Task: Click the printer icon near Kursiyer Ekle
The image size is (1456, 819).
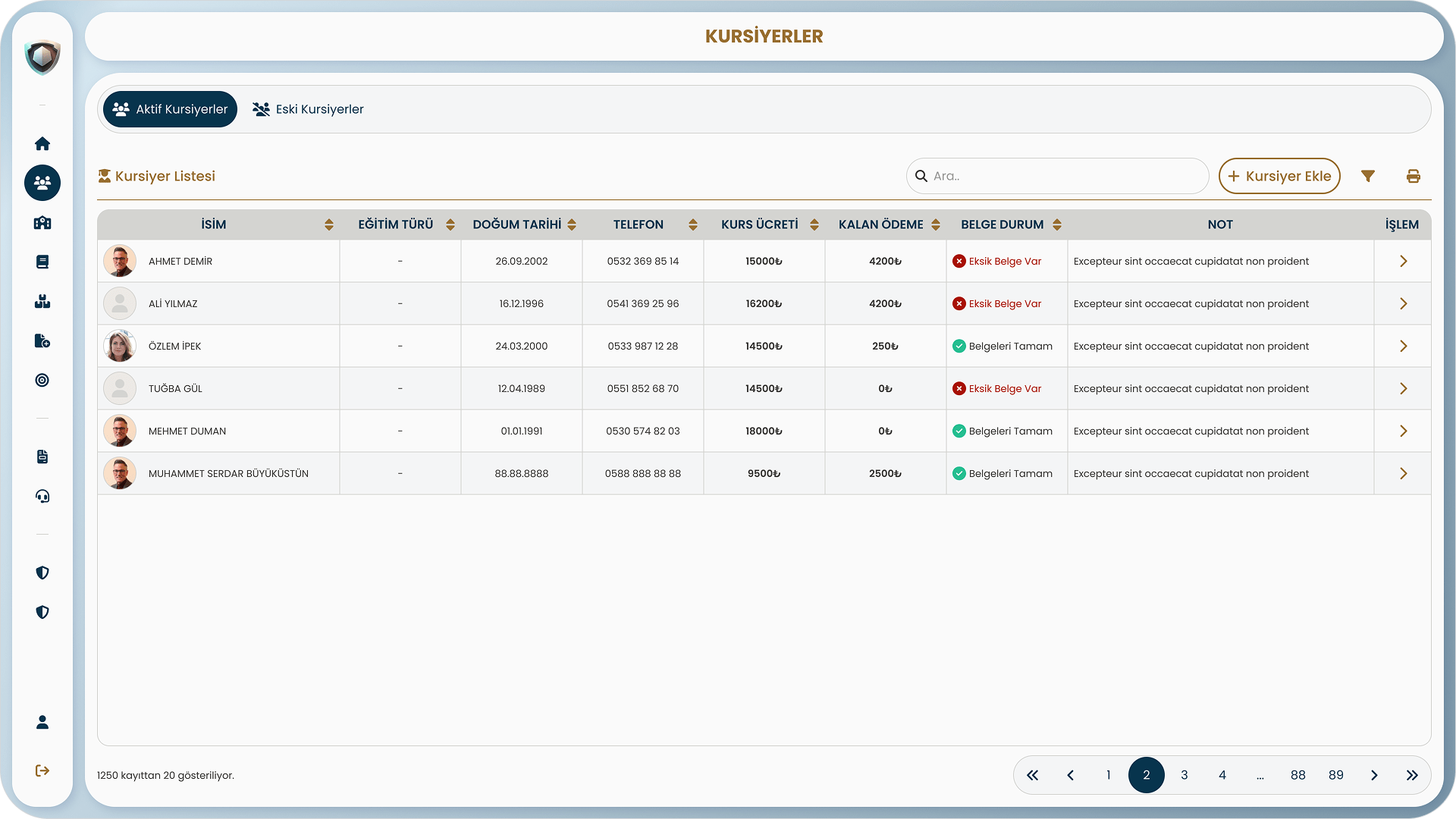Action: click(x=1414, y=176)
